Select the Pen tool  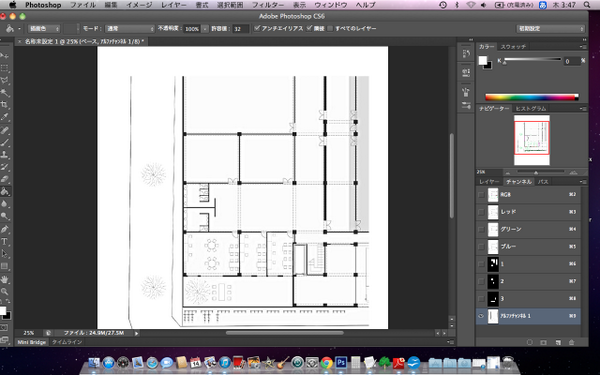pos(5,229)
